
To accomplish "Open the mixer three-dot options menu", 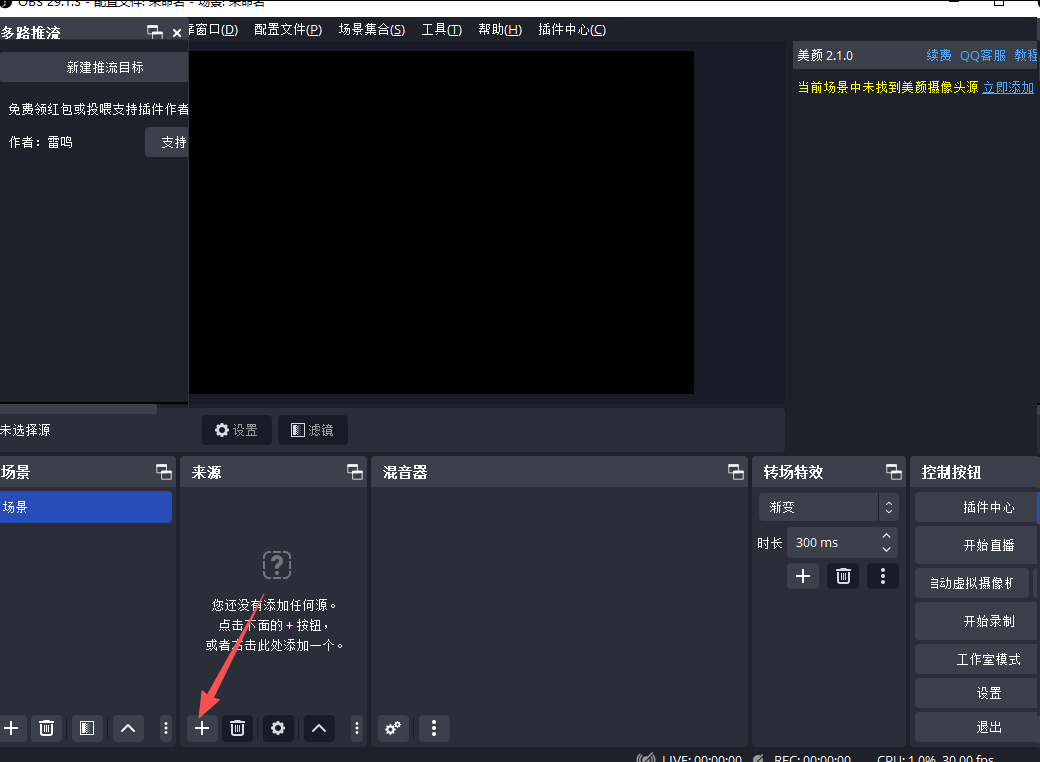I will (433, 728).
